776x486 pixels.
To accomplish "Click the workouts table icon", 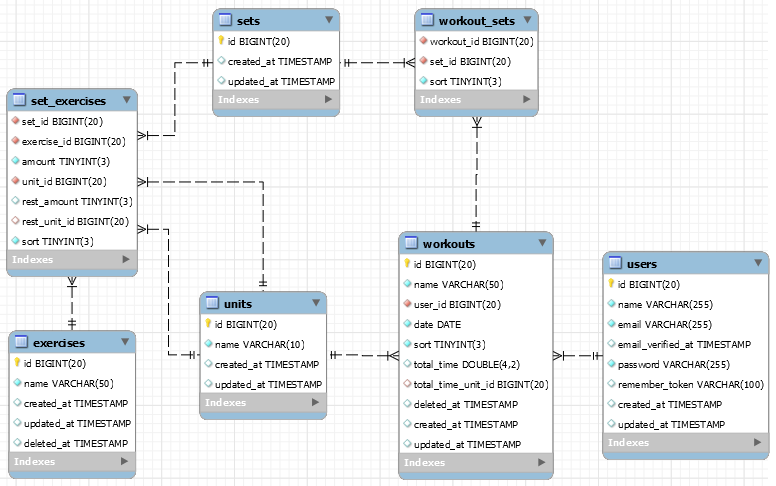I will click(x=411, y=243).
